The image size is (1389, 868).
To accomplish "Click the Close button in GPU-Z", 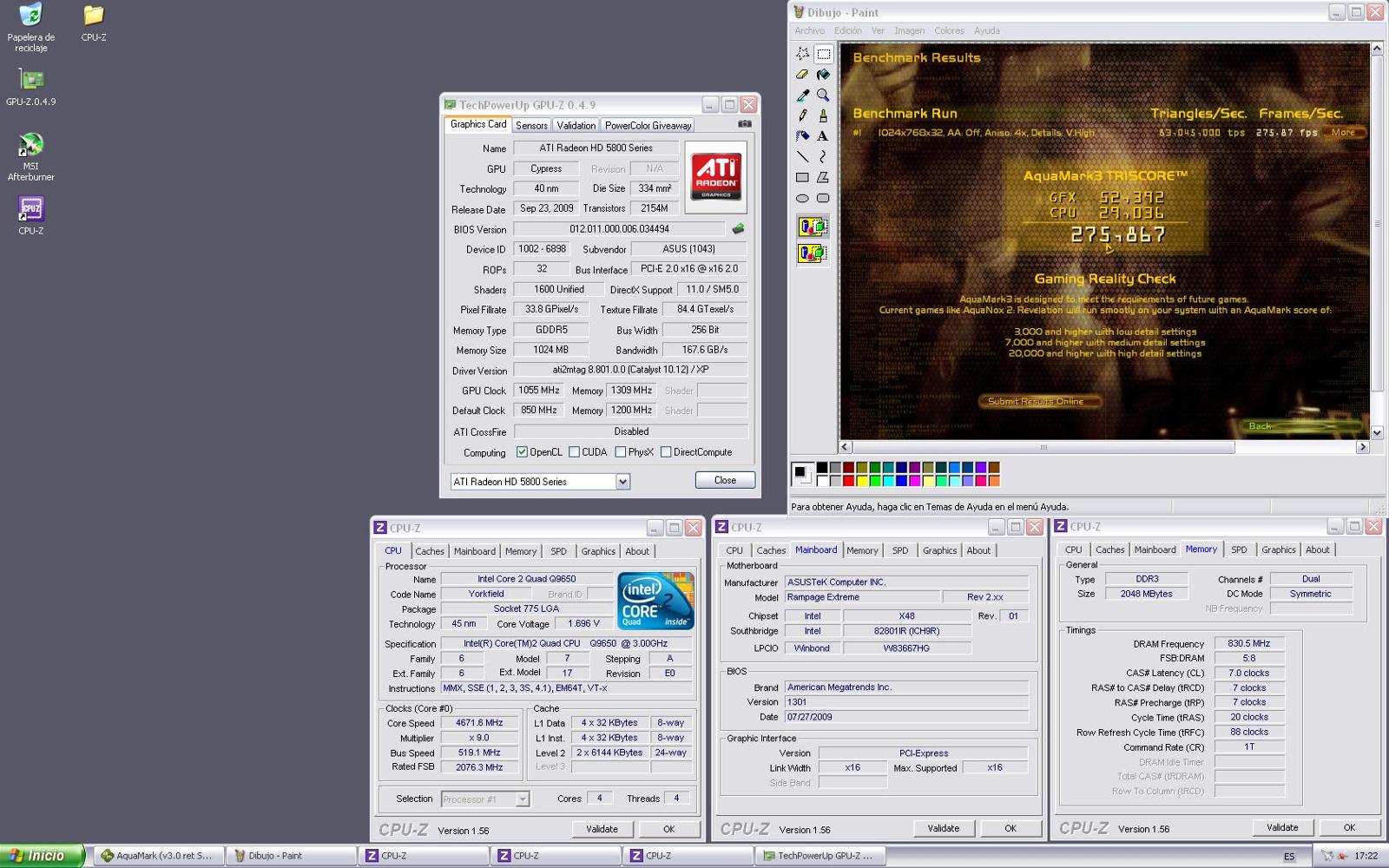I will (x=725, y=480).
